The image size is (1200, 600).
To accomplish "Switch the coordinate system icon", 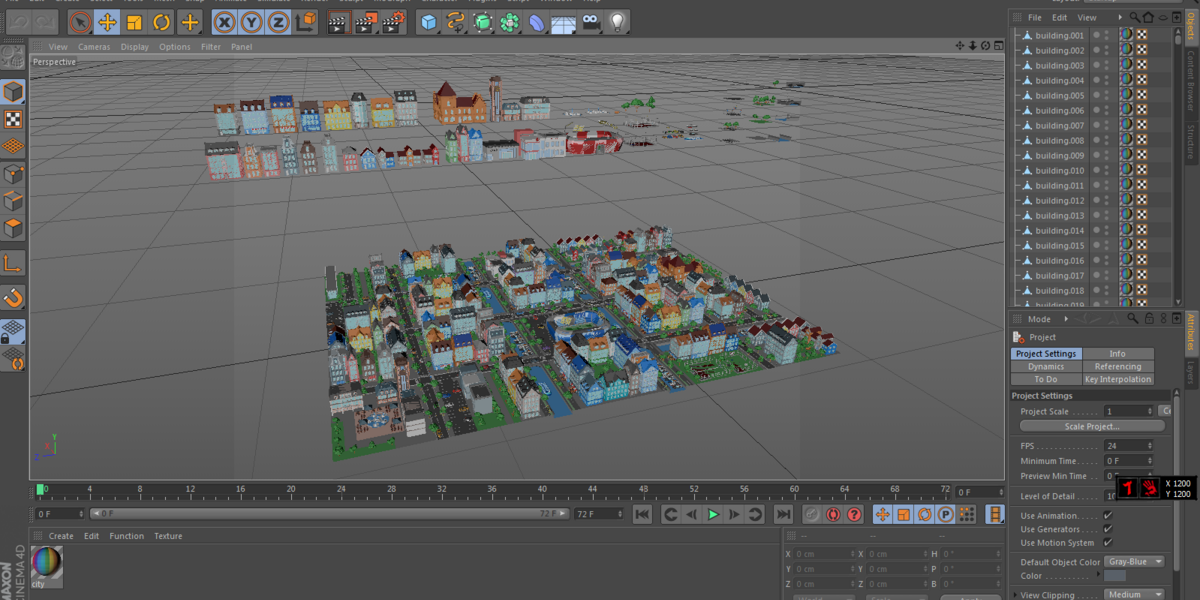I will coord(306,21).
